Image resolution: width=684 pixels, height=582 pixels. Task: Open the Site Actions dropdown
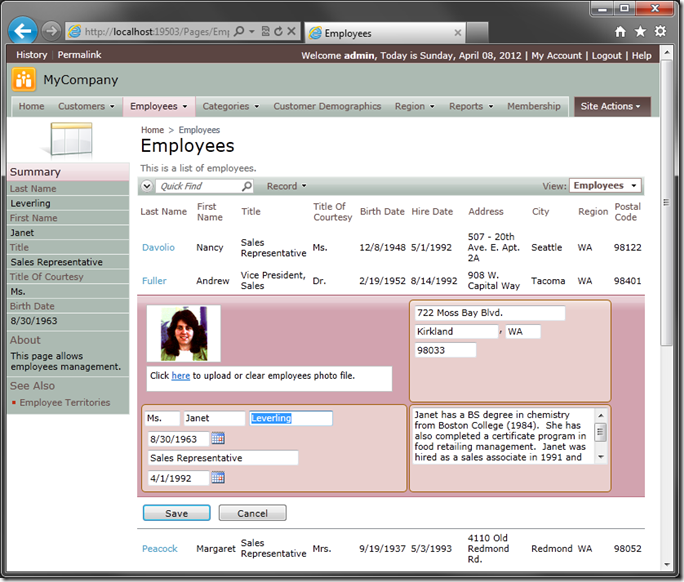pyautogui.click(x=612, y=106)
